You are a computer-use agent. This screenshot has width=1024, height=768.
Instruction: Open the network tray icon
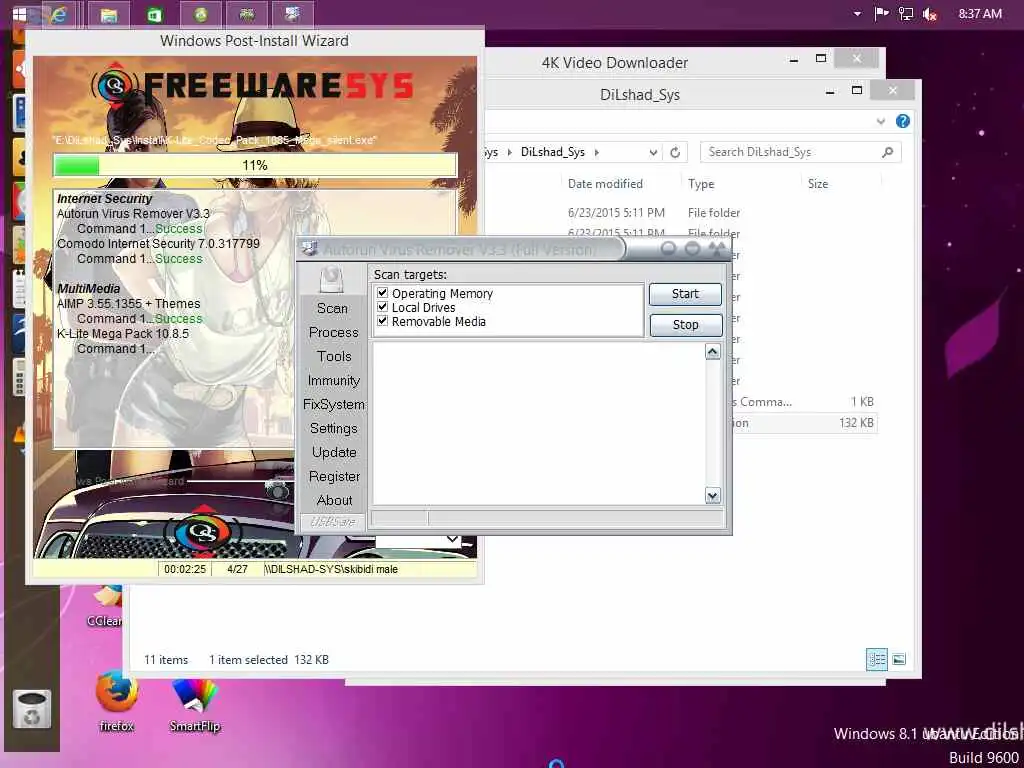point(906,14)
